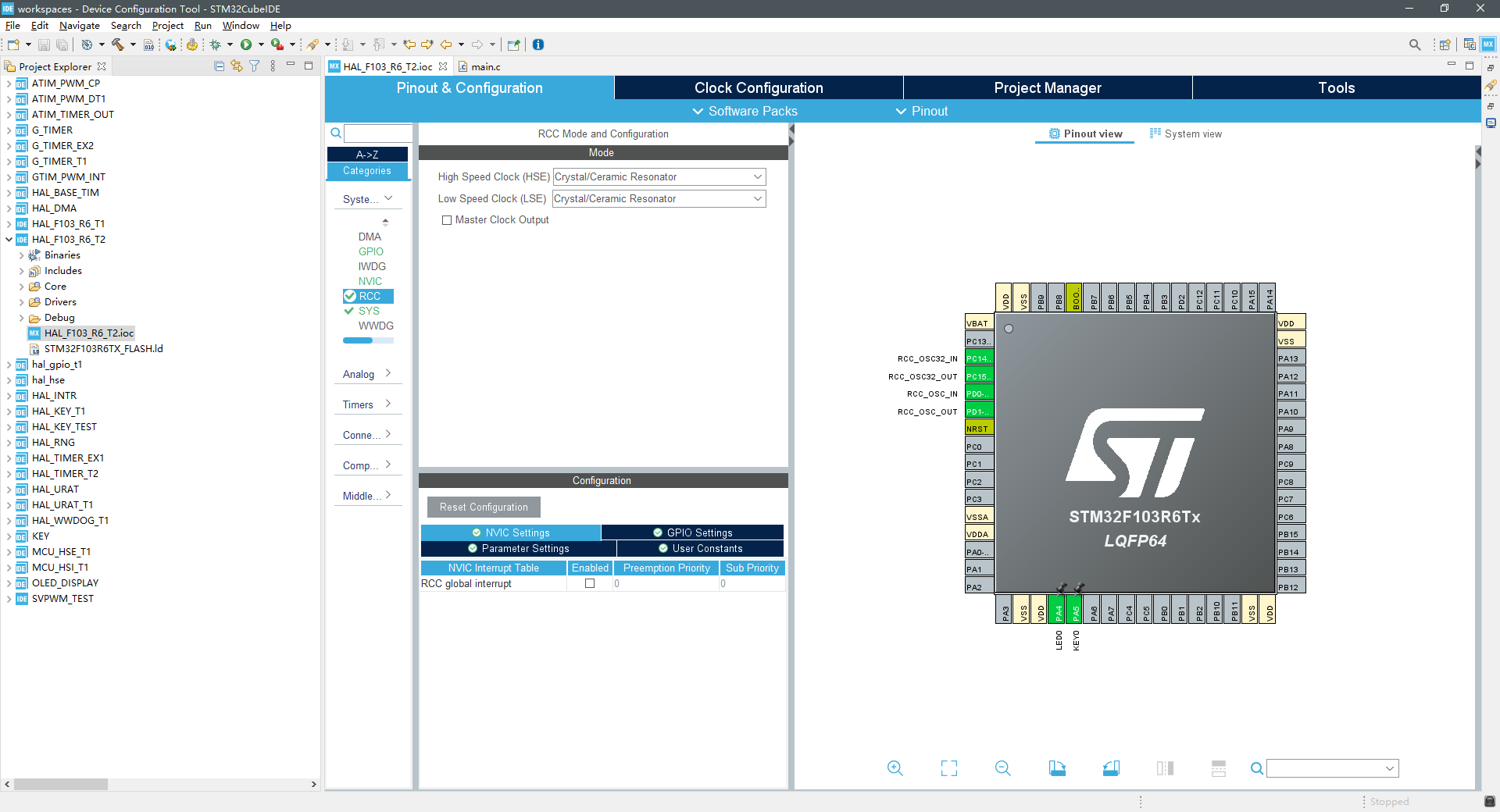1500x812 pixels.
Task: Rotate the chip clockwise in pinout view
Action: (x=1057, y=767)
